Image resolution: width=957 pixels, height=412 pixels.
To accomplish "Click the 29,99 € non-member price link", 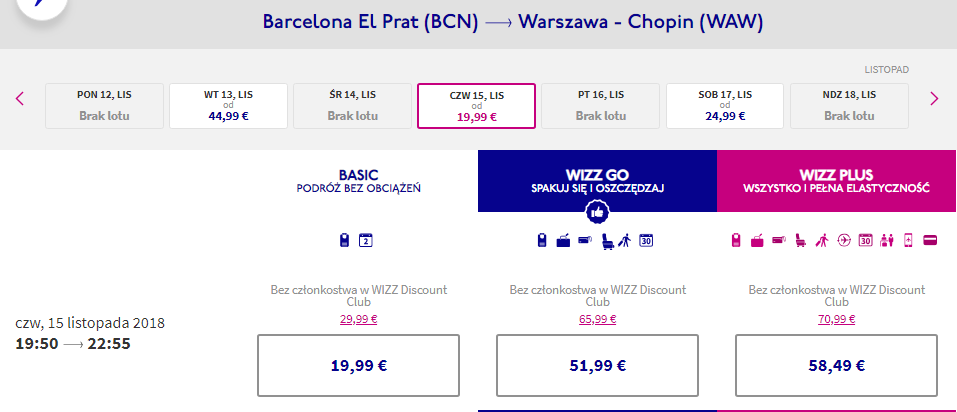I will point(359,319).
